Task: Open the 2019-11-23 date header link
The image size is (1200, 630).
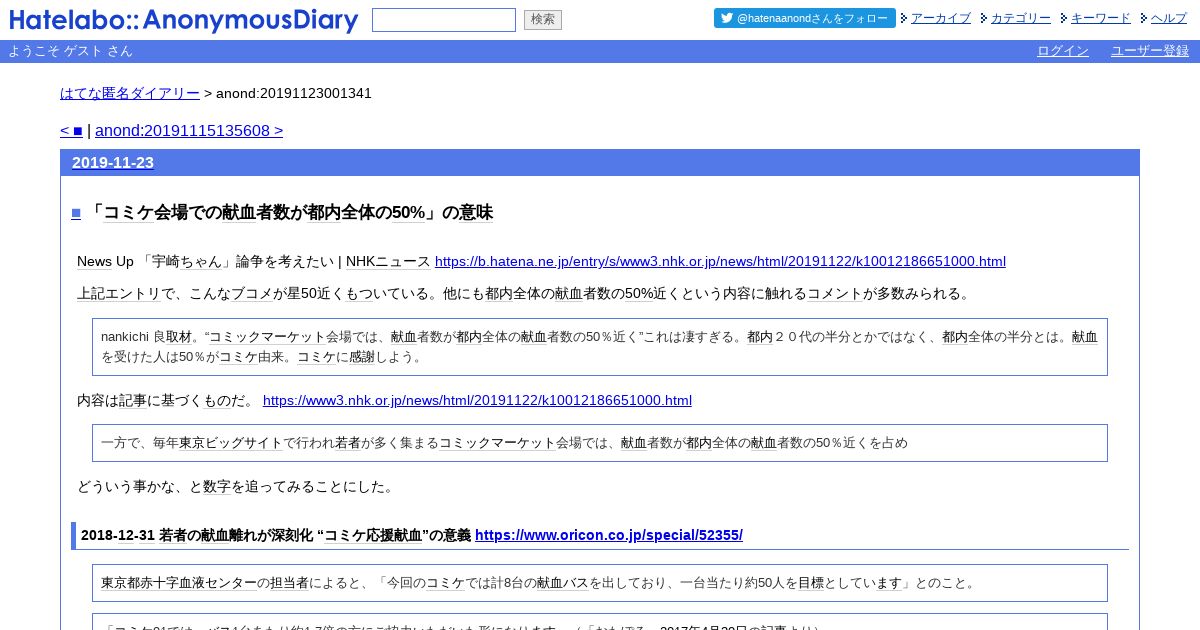Action: coord(113,162)
